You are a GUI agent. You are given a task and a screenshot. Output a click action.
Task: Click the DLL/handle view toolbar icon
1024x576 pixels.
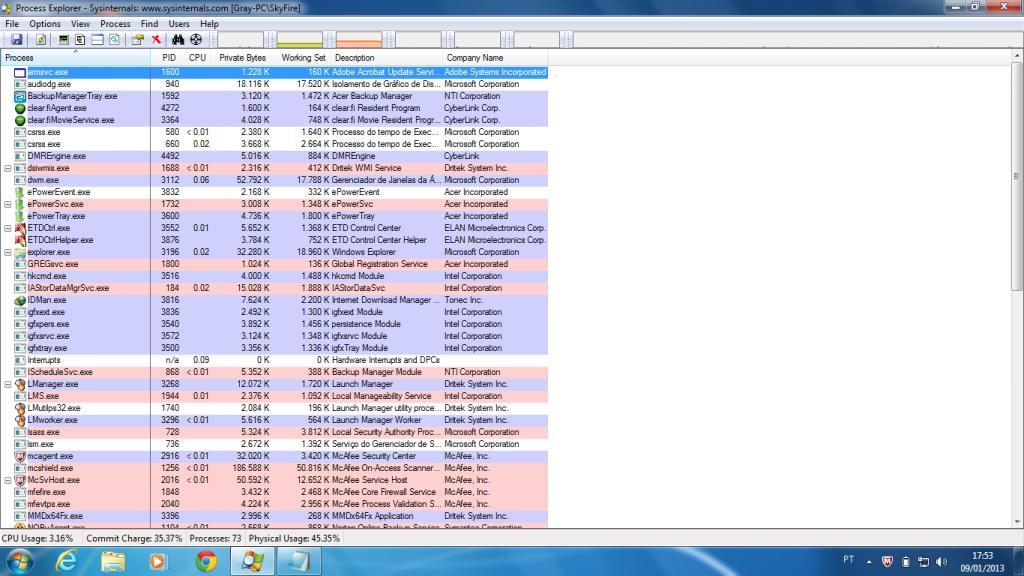tap(114, 40)
